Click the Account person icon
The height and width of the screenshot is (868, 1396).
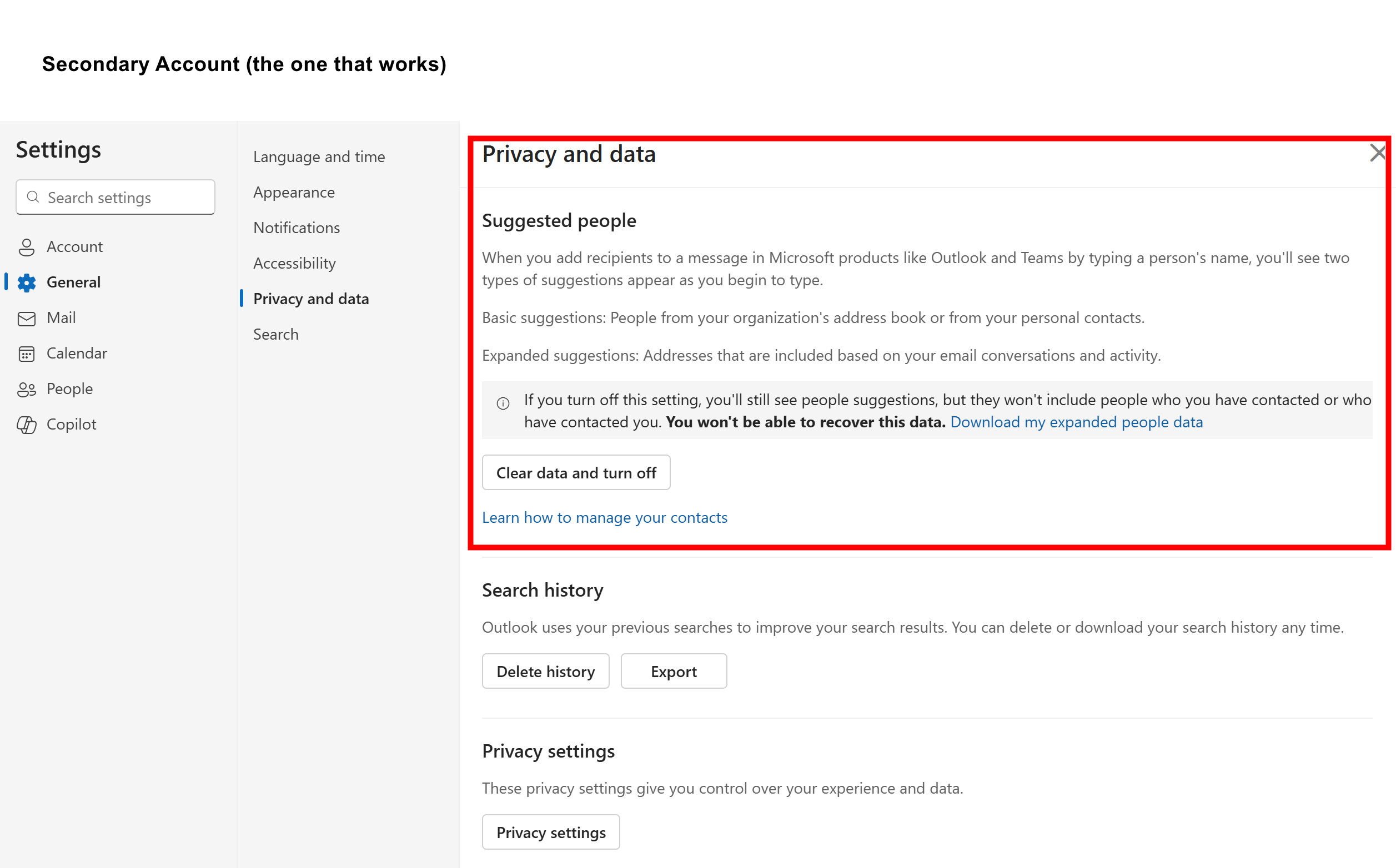point(27,247)
